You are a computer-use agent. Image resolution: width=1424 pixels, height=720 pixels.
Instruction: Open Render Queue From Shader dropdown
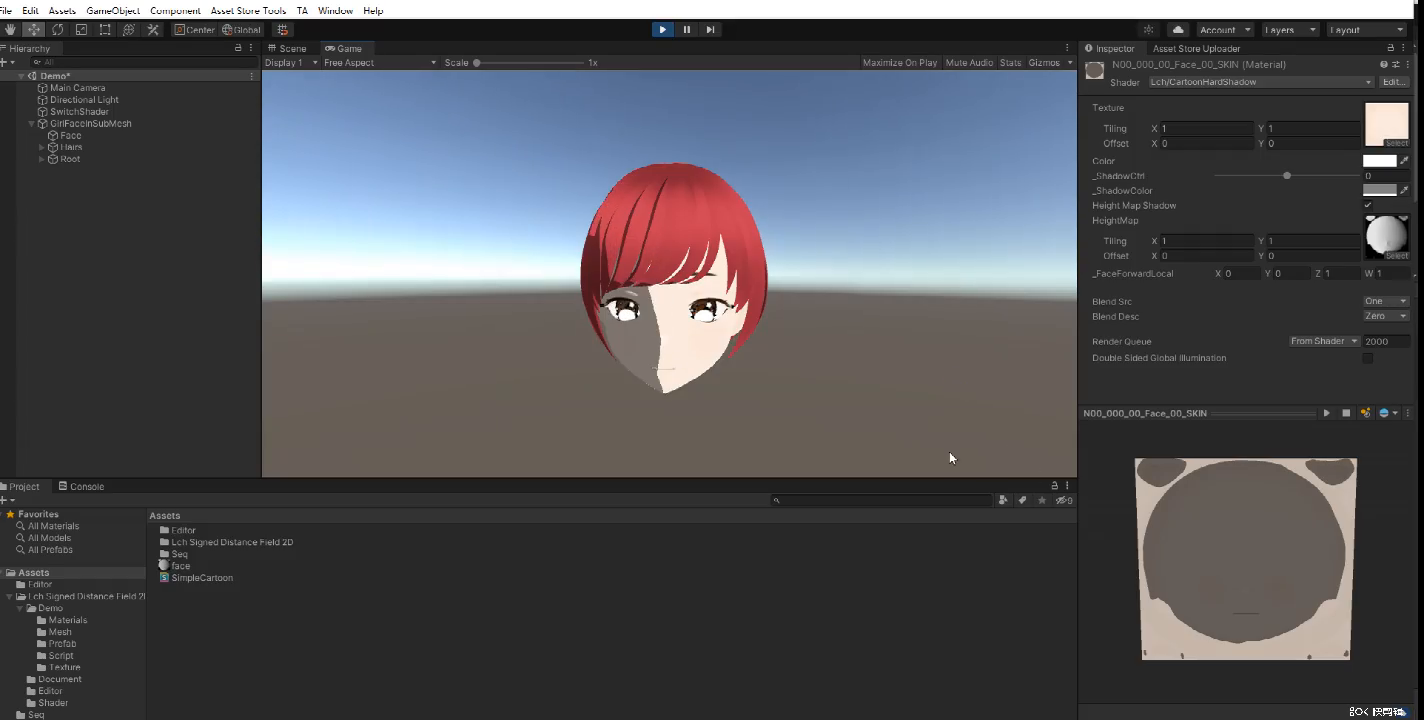tap(1324, 341)
